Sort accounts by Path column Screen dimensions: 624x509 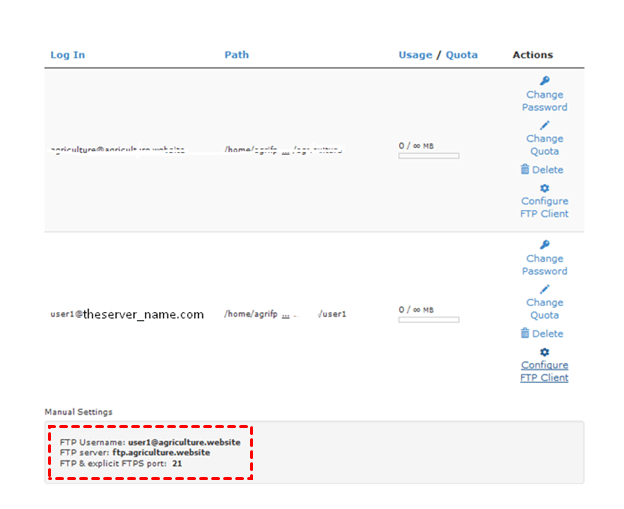(236, 55)
